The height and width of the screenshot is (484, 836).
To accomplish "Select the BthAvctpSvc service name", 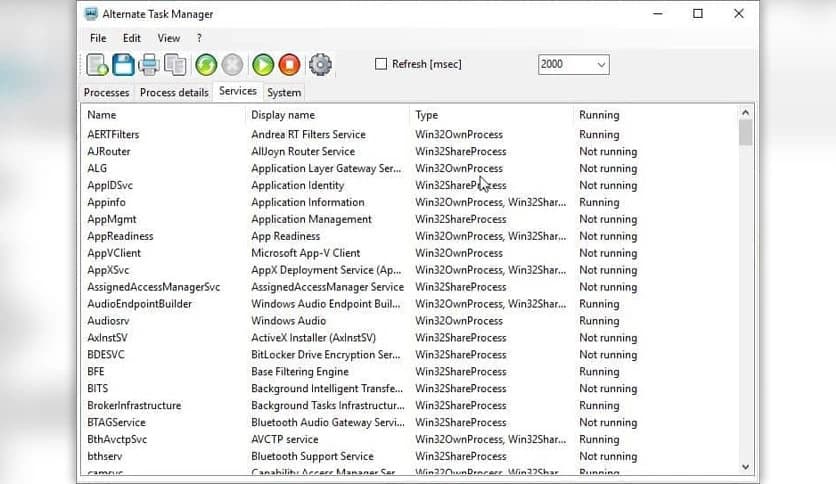I will [117, 440].
